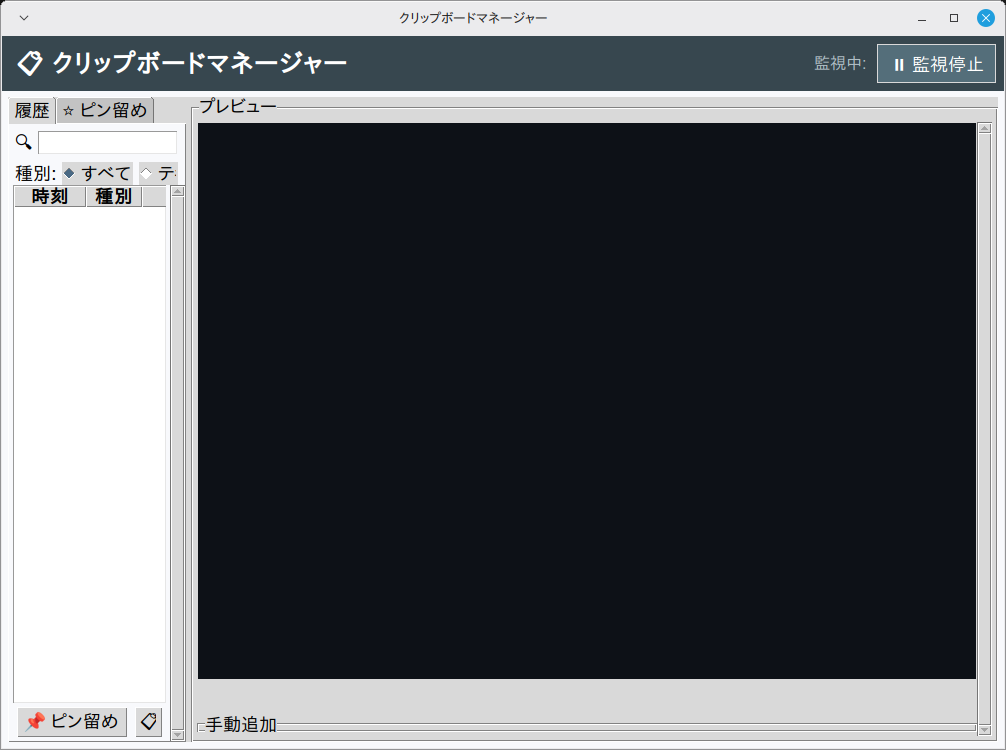Open the ピン留め tab

pyautogui.click(x=105, y=110)
